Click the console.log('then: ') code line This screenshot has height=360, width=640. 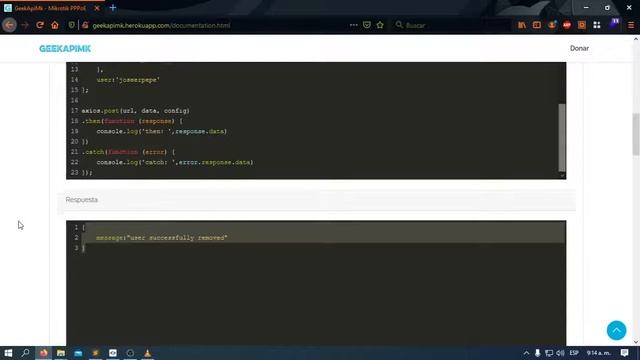click(x=162, y=131)
